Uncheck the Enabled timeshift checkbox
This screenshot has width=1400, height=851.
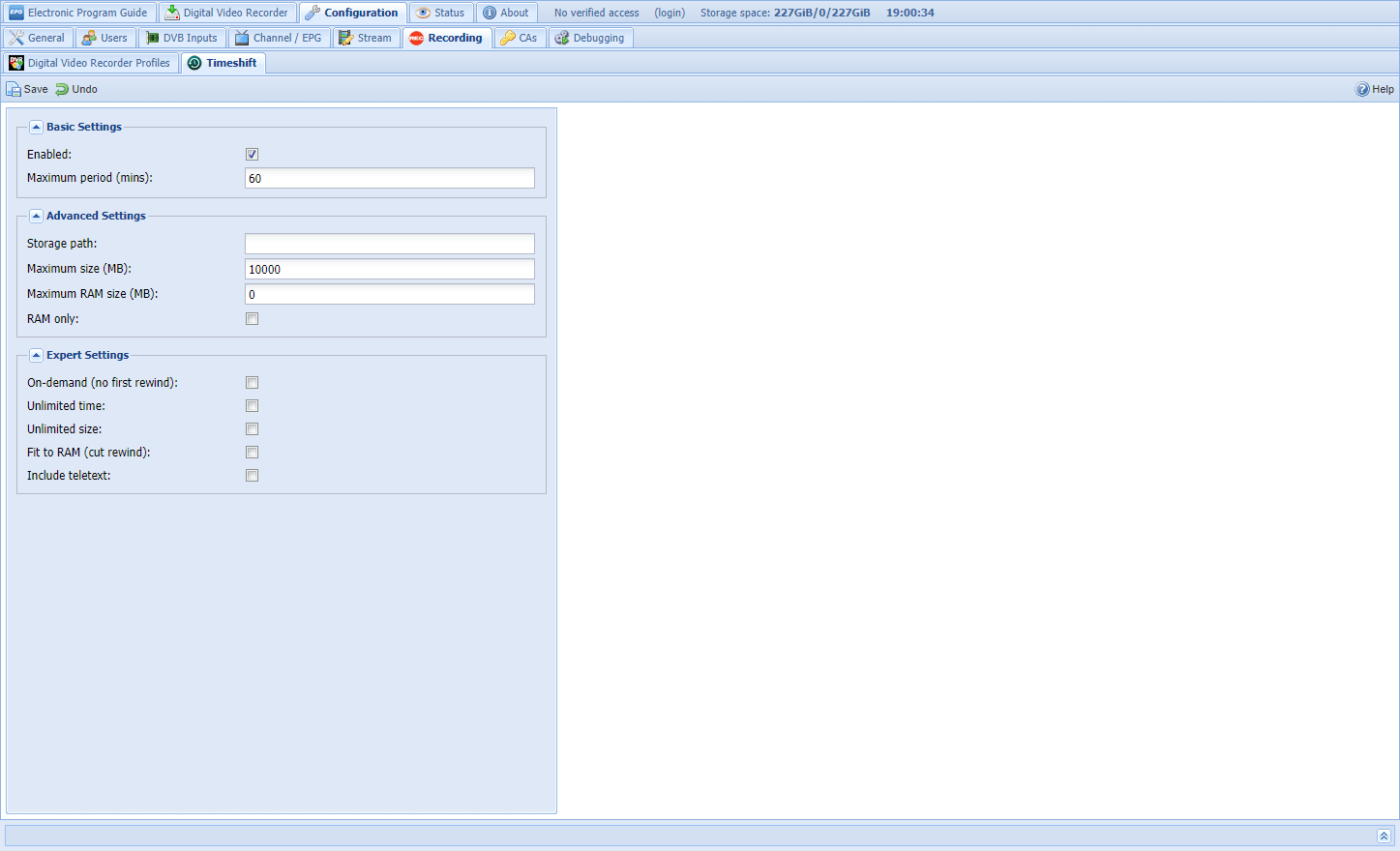pos(252,155)
